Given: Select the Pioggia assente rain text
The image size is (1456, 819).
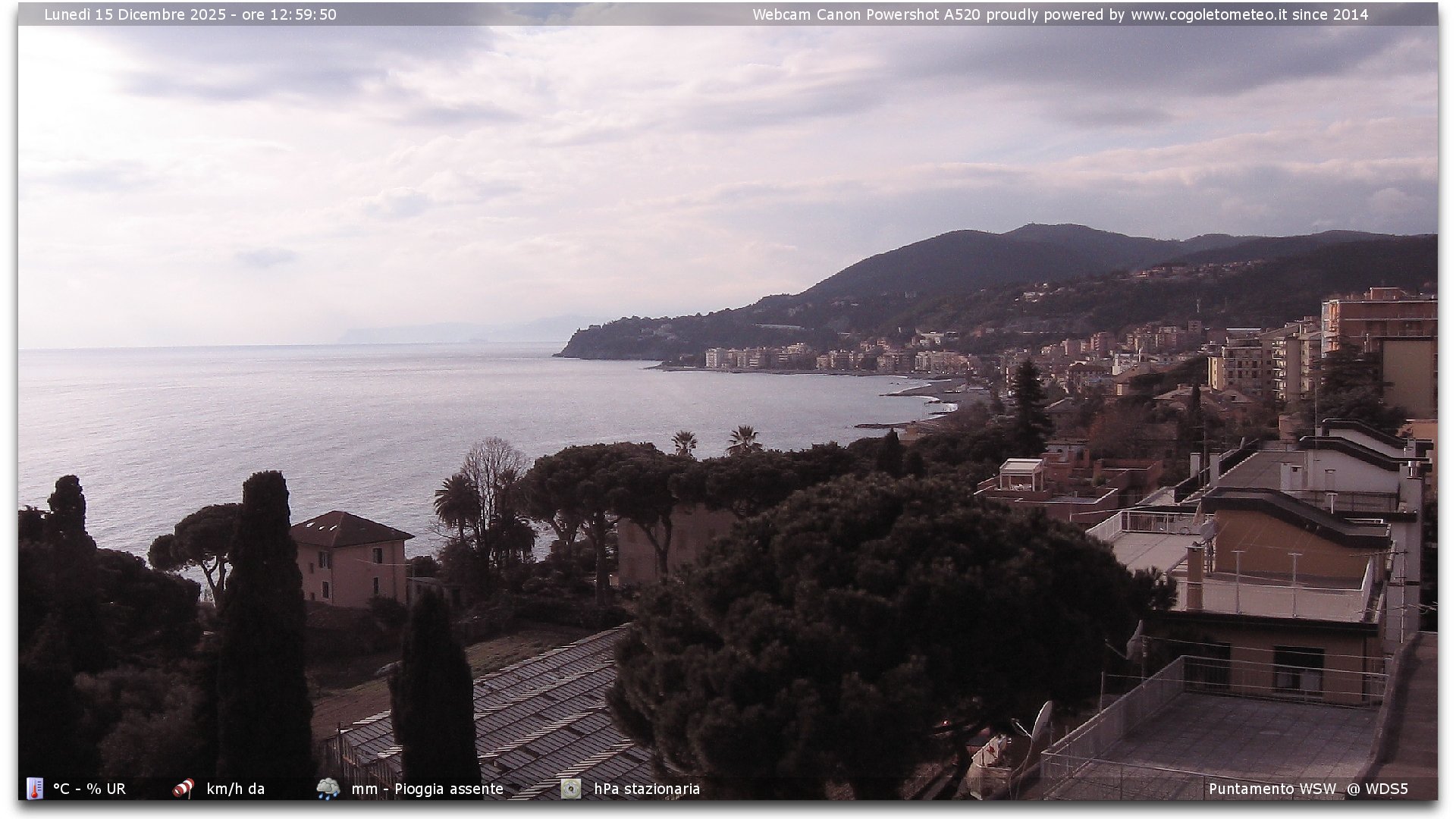Looking at the screenshot, I should (449, 789).
